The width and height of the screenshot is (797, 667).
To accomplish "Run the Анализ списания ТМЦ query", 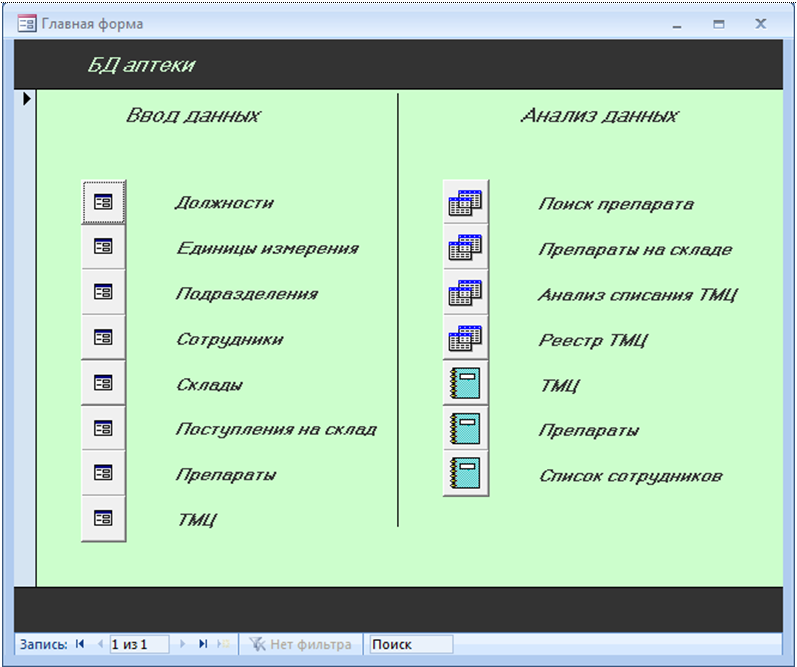I will (465, 292).
